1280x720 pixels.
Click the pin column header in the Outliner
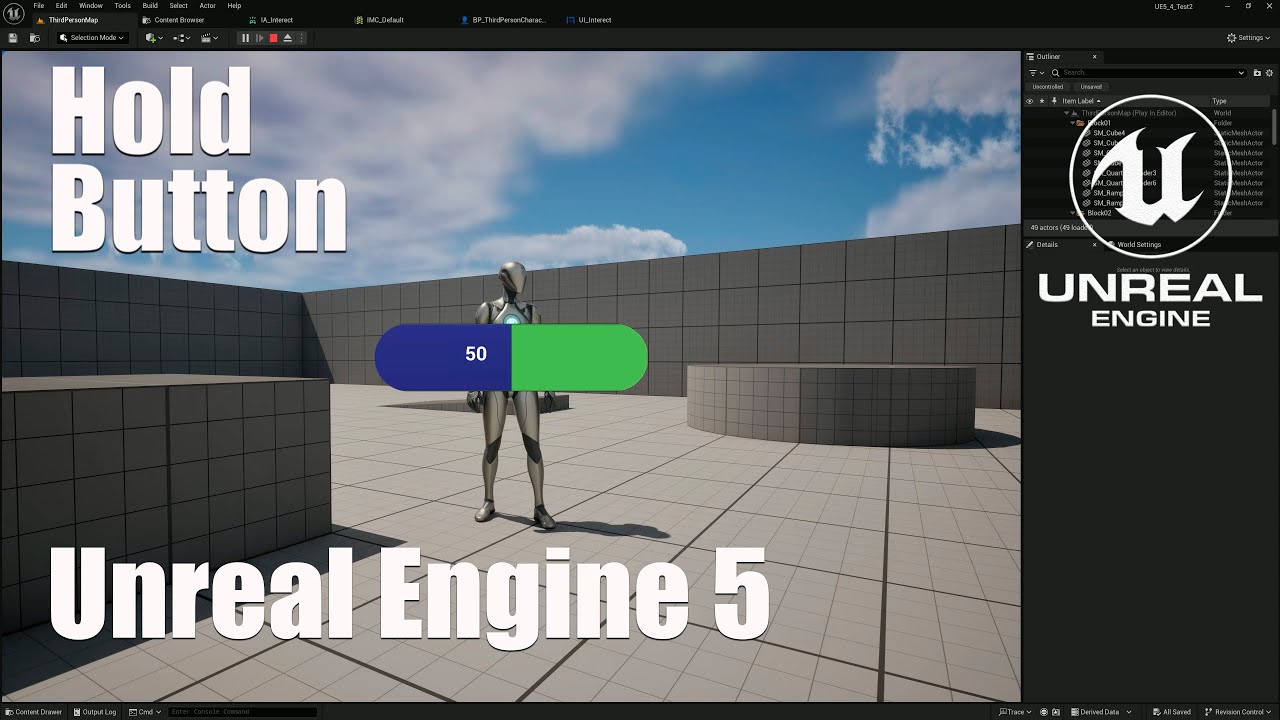pos(1054,101)
